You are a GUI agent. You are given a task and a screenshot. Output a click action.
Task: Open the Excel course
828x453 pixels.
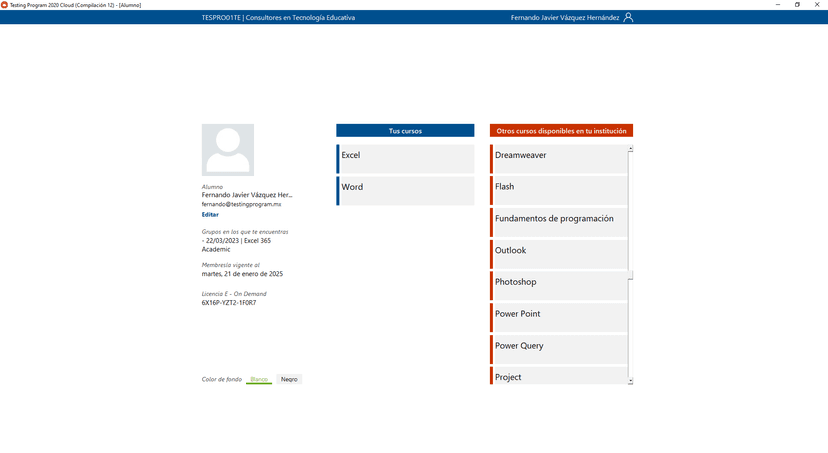405,159
